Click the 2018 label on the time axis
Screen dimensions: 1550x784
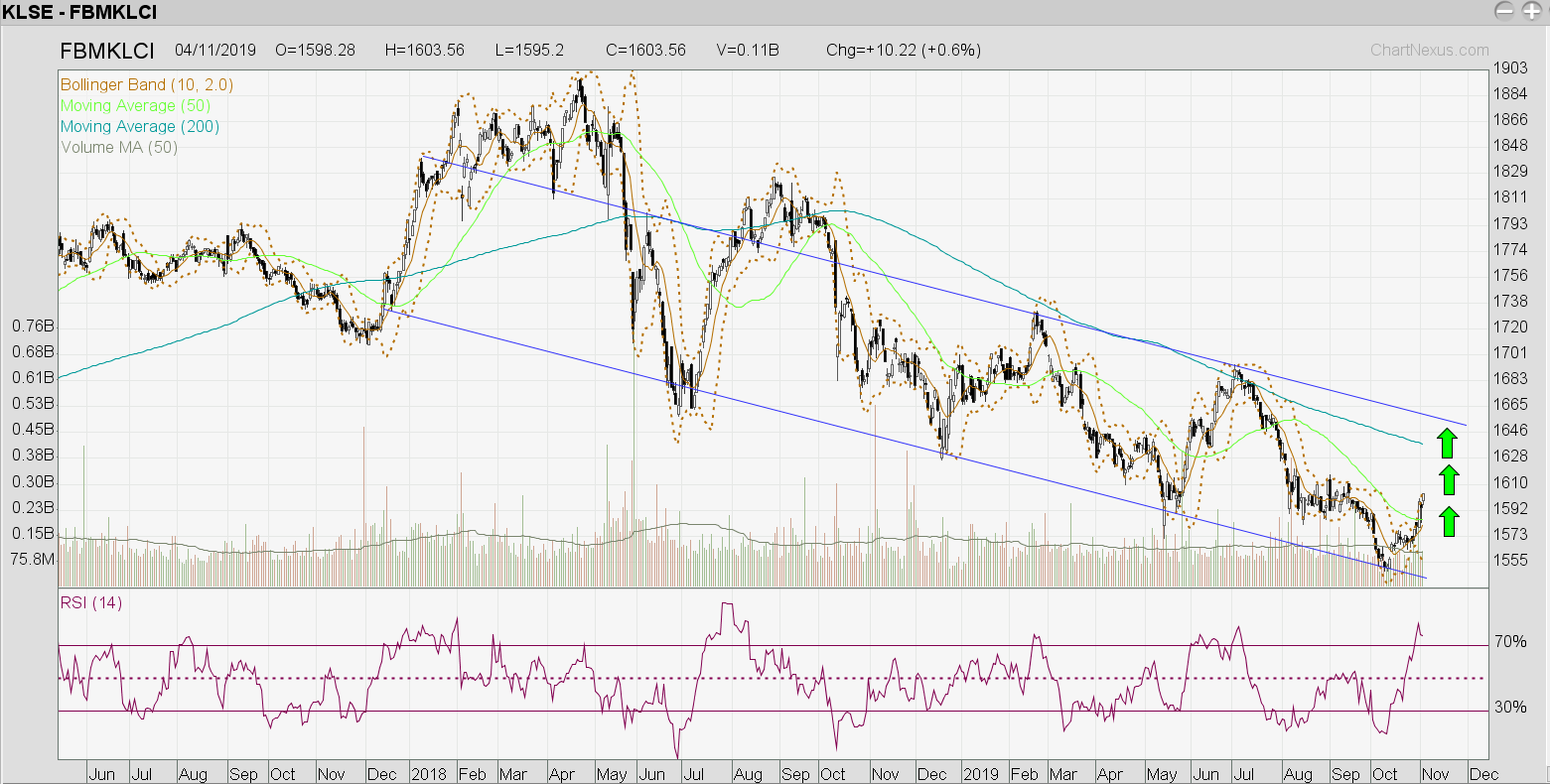pyautogui.click(x=429, y=774)
